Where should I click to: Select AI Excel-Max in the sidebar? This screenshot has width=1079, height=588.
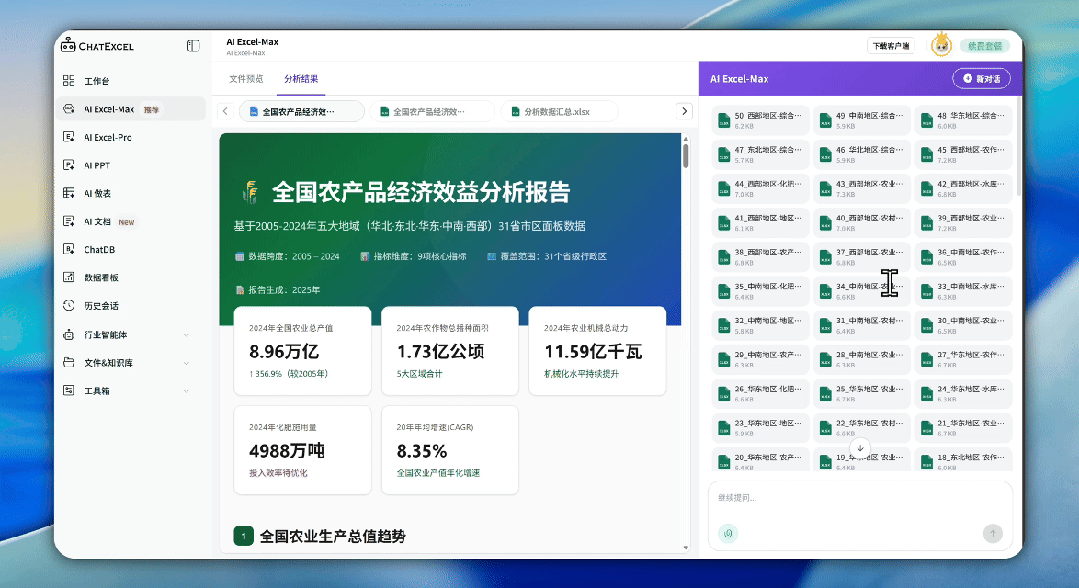131,109
